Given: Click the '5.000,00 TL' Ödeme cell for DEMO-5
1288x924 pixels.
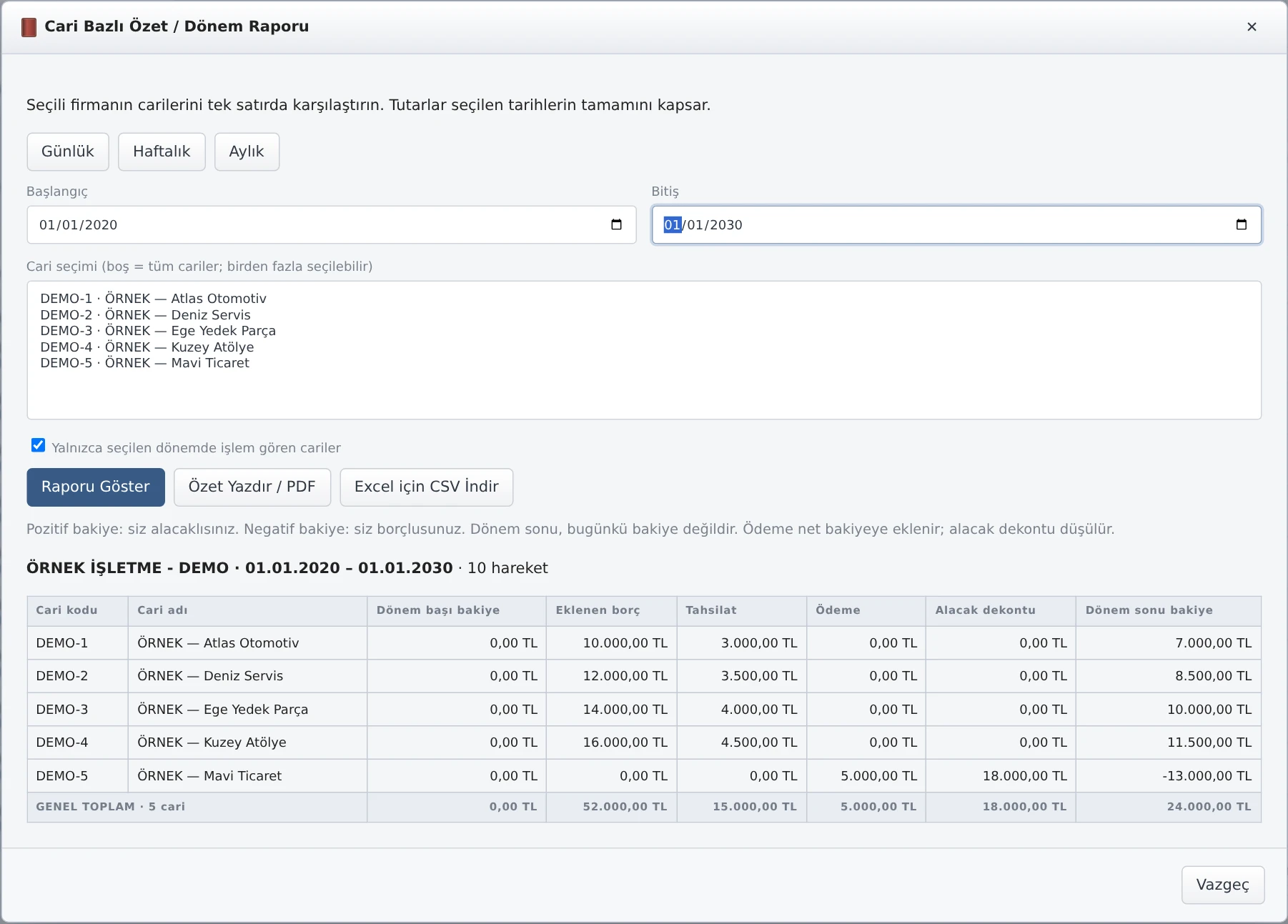Looking at the screenshot, I should click(866, 776).
